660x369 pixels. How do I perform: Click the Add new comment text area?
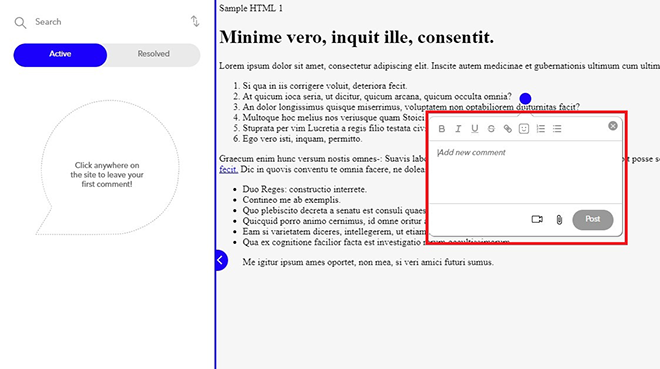pos(525,173)
